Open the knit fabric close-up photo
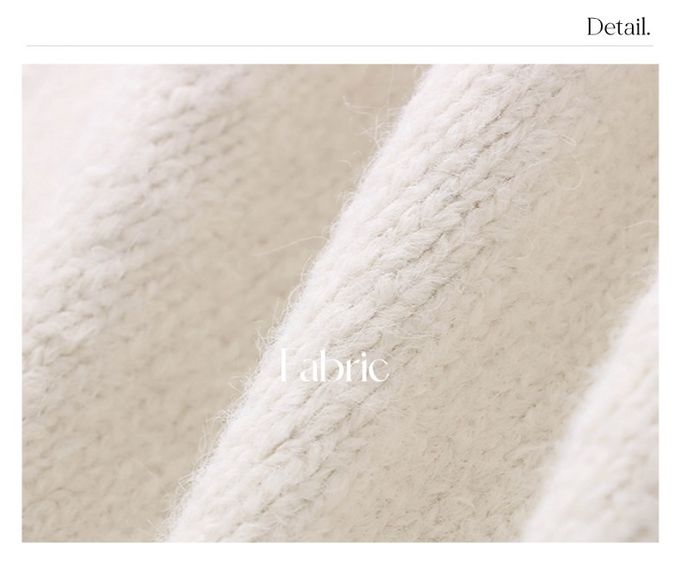This screenshot has width=680, height=574. 340,303
